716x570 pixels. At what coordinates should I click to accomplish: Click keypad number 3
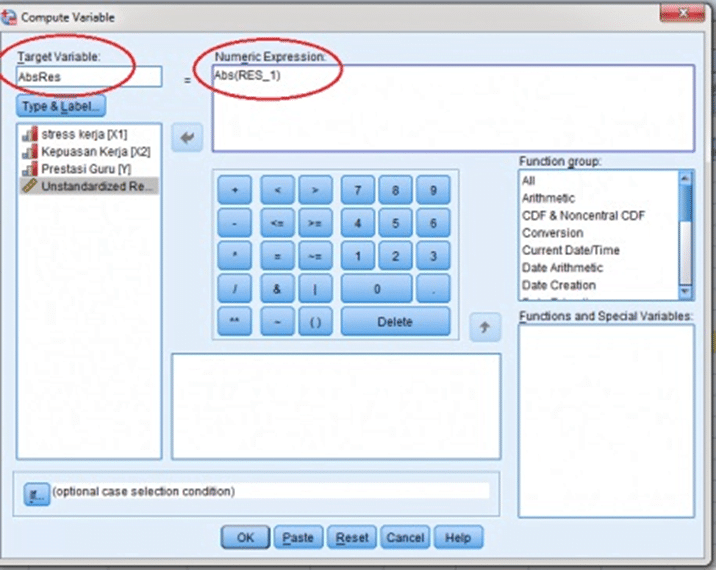click(x=433, y=256)
